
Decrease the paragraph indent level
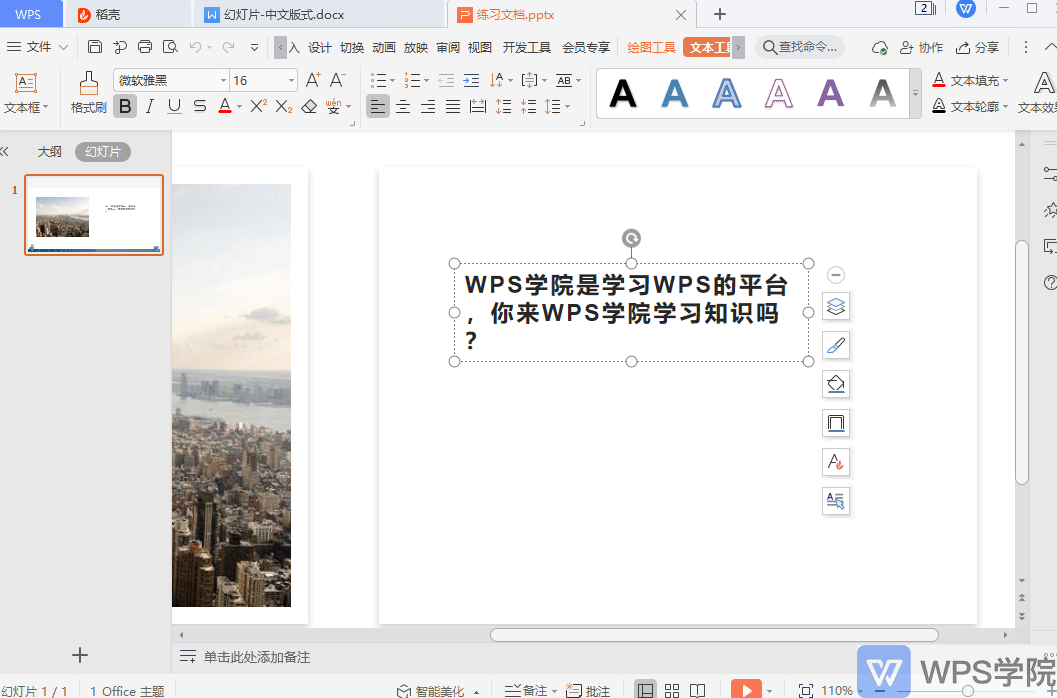pyautogui.click(x=446, y=81)
